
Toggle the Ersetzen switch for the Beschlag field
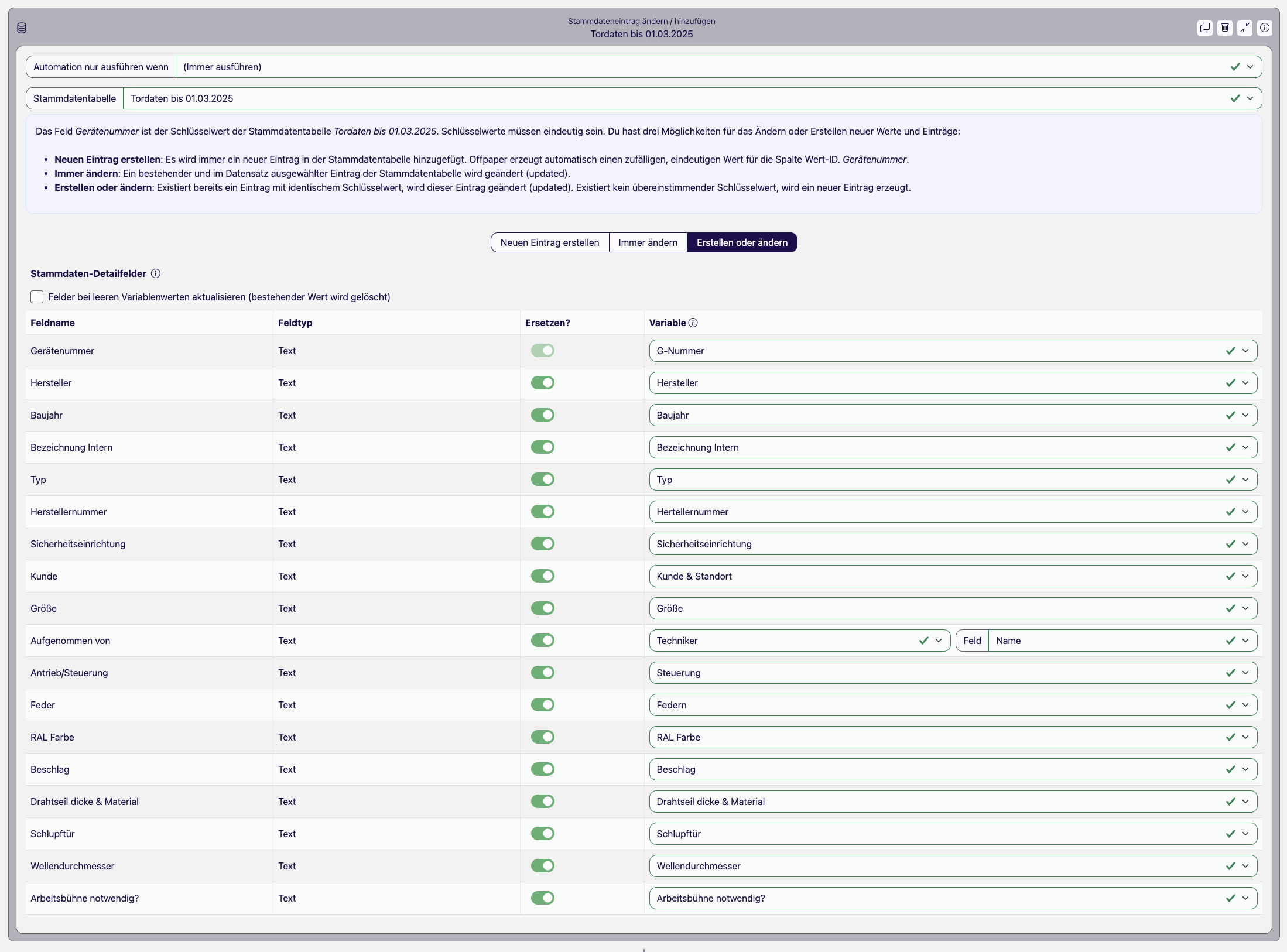click(543, 769)
